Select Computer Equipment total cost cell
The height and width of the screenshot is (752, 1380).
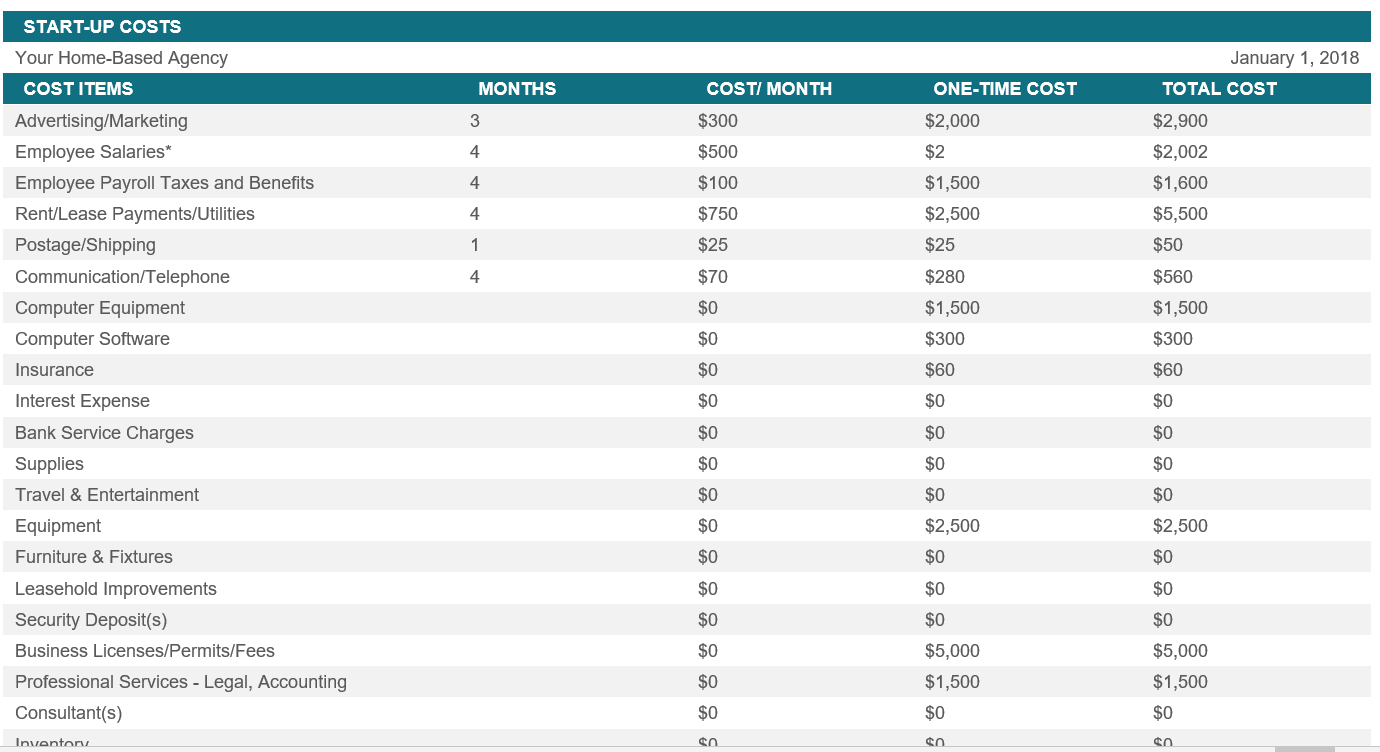tap(1180, 308)
